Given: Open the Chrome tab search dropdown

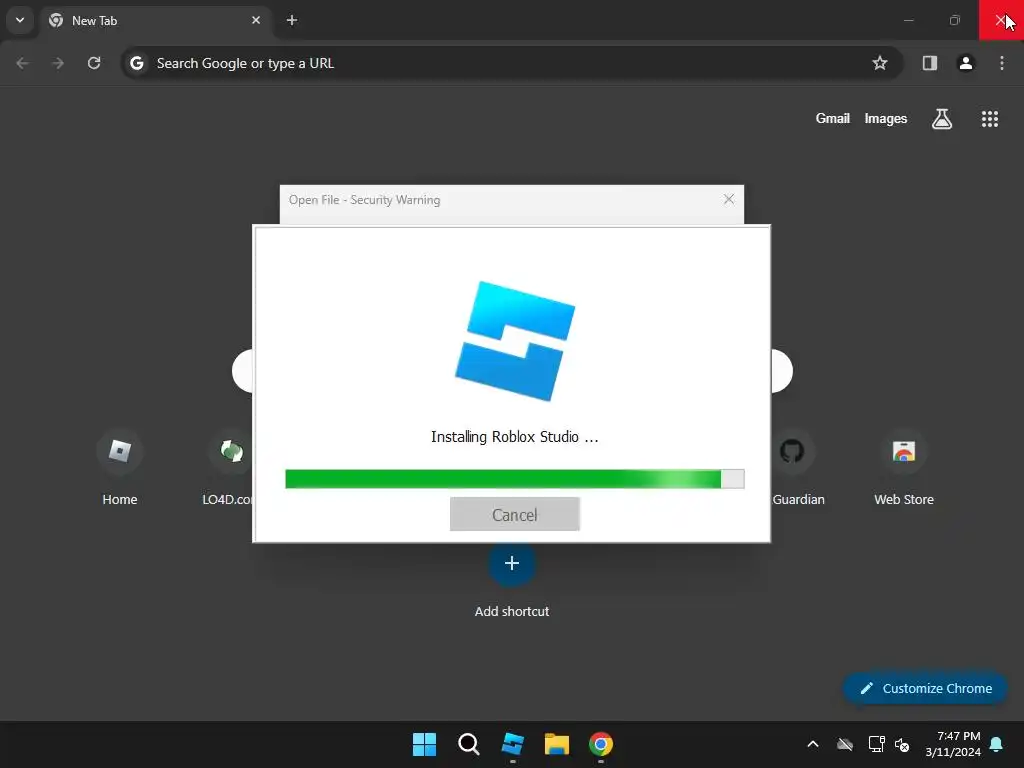Looking at the screenshot, I should coord(20,20).
